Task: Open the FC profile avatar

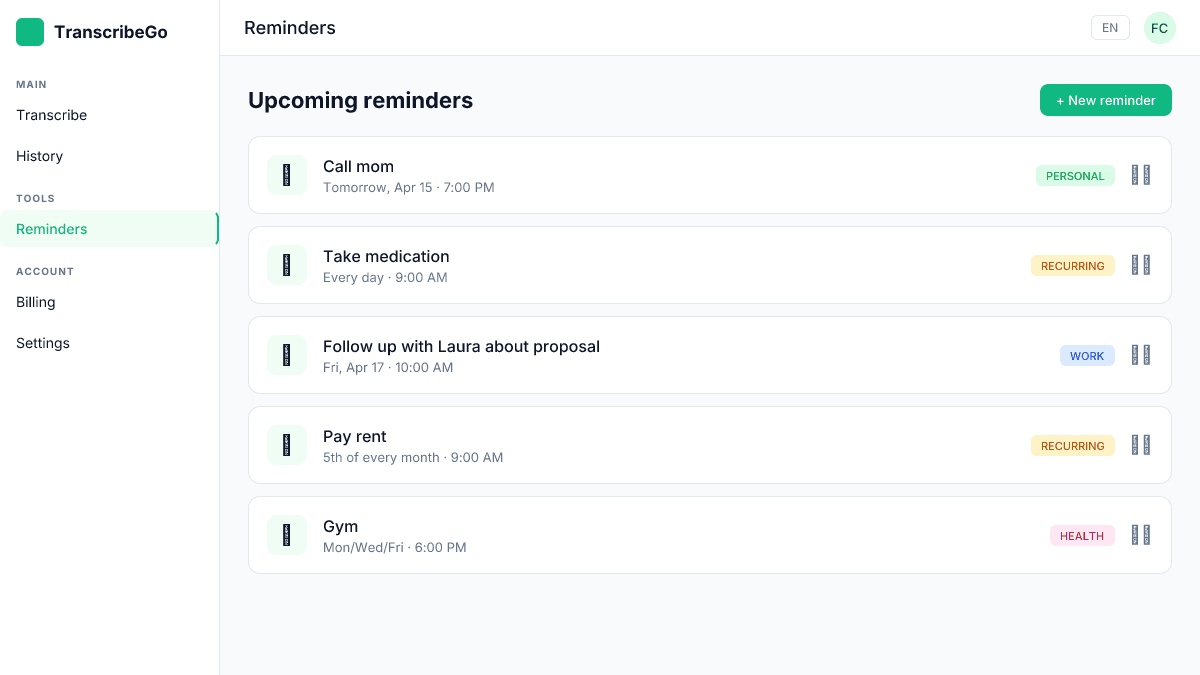Action: pyautogui.click(x=1159, y=27)
